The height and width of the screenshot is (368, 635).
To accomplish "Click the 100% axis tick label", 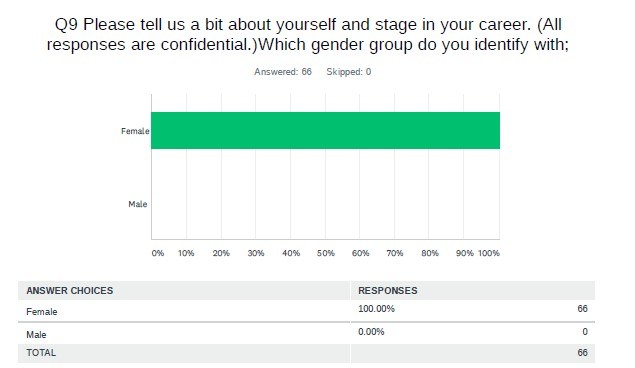I will pyautogui.click(x=489, y=253).
